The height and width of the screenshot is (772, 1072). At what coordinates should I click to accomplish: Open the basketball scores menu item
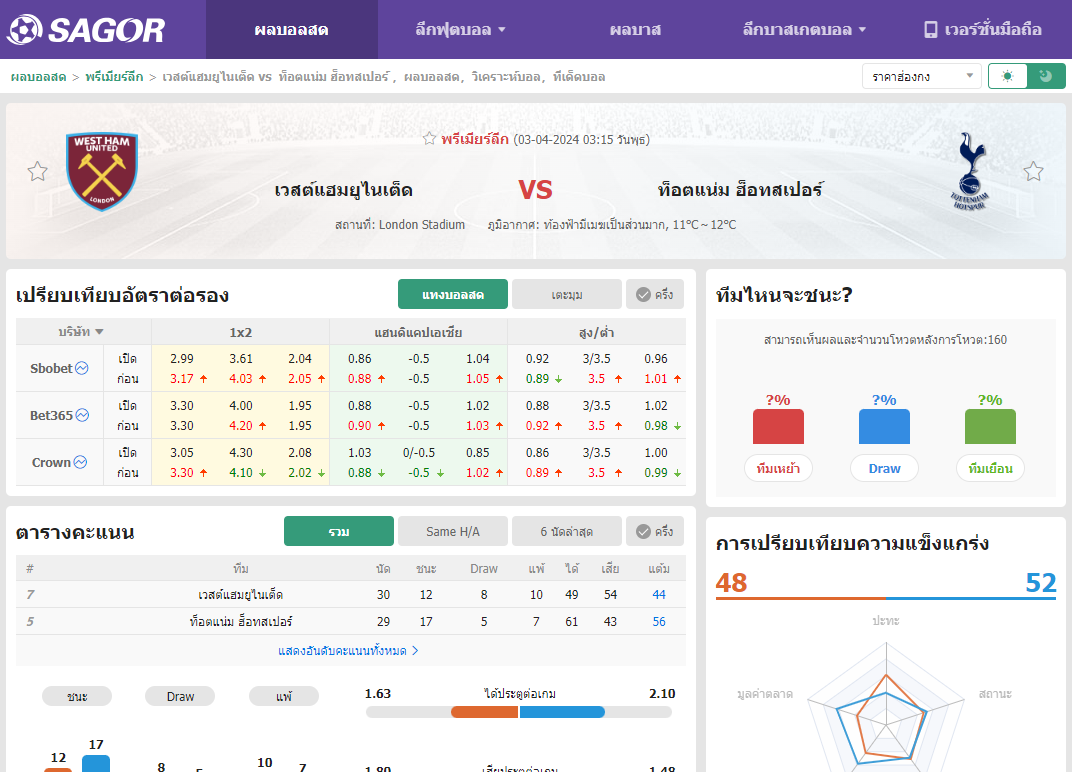[x=635, y=29]
